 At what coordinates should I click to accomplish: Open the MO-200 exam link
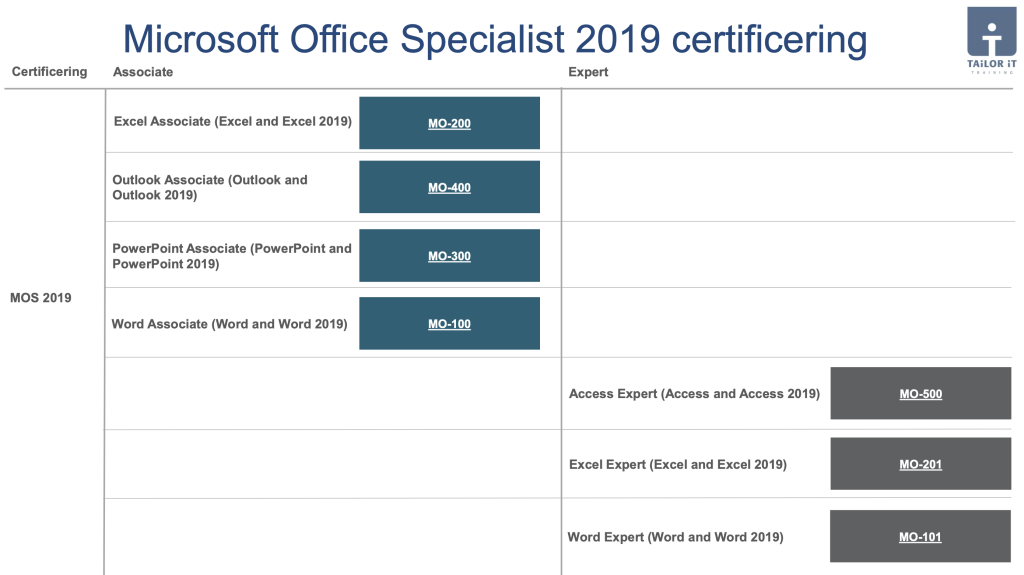pos(449,124)
